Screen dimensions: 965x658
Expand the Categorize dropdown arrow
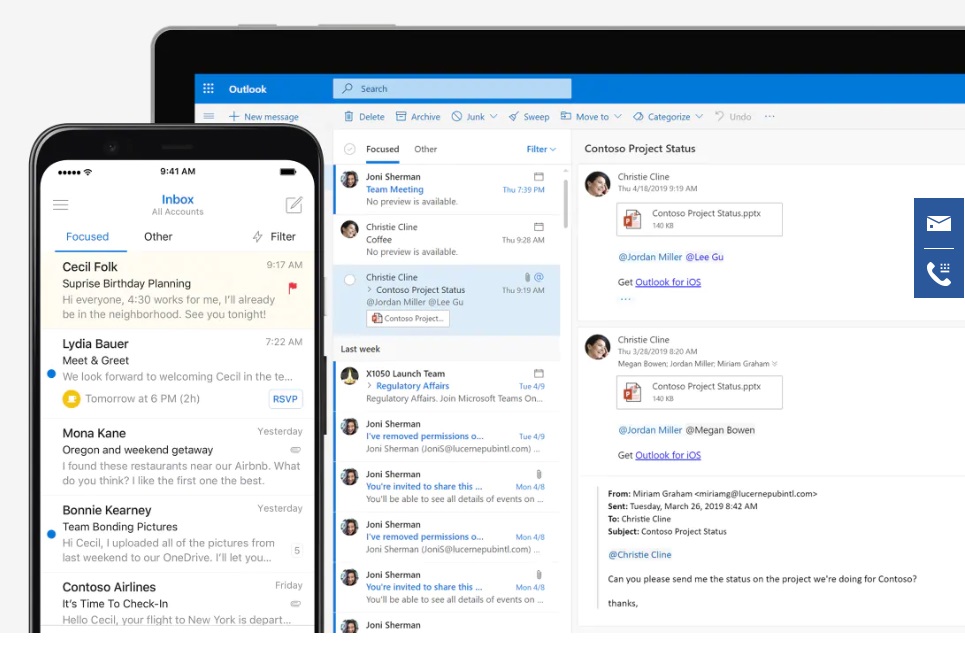point(699,116)
